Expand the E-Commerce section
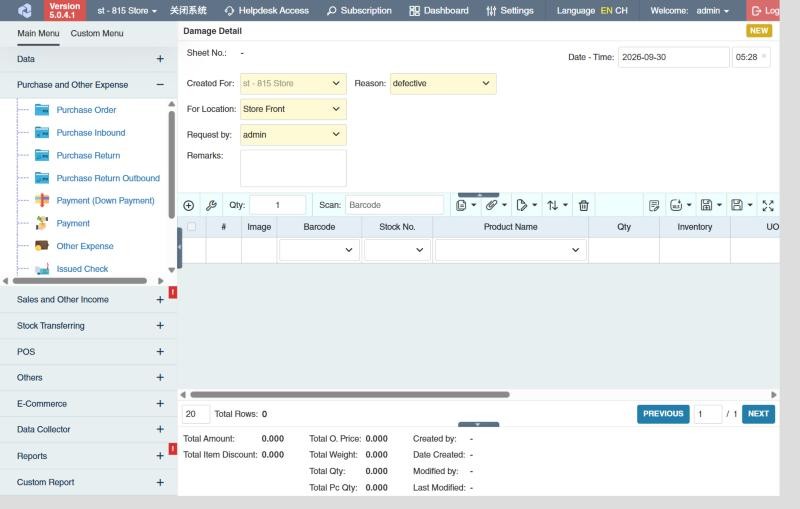 pyautogui.click(x=160, y=403)
